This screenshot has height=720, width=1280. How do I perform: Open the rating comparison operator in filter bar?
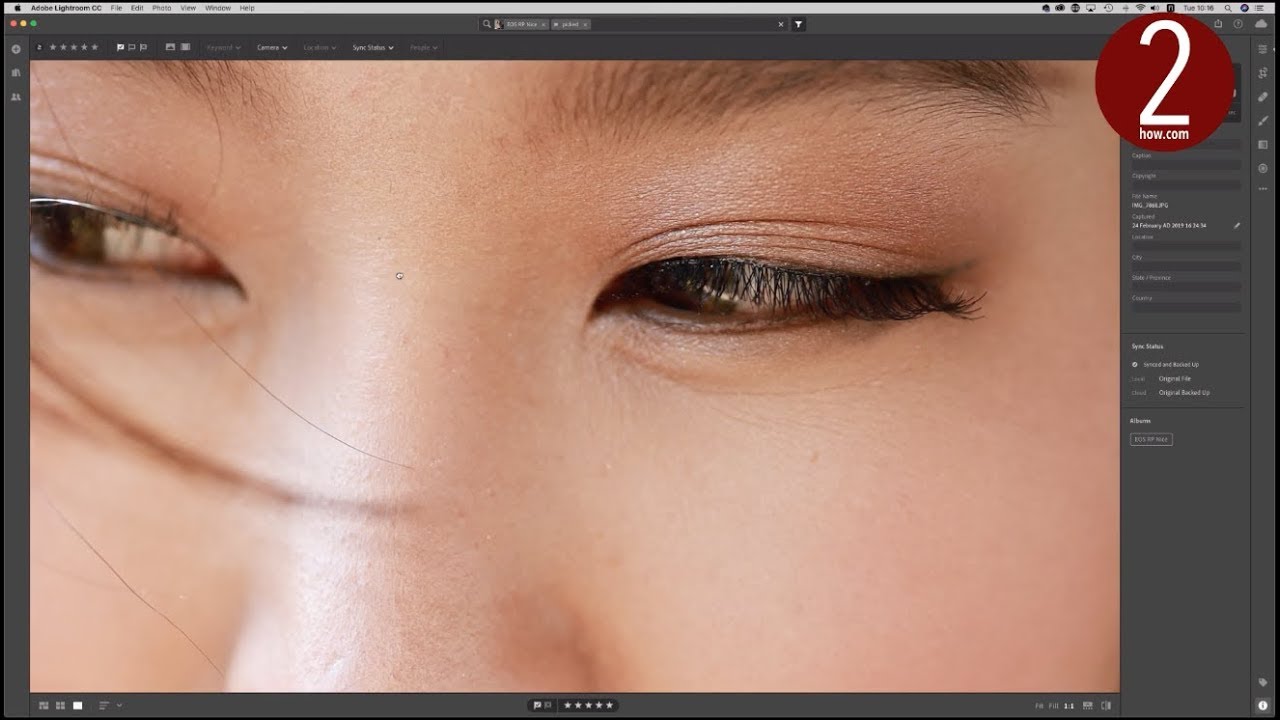point(39,47)
